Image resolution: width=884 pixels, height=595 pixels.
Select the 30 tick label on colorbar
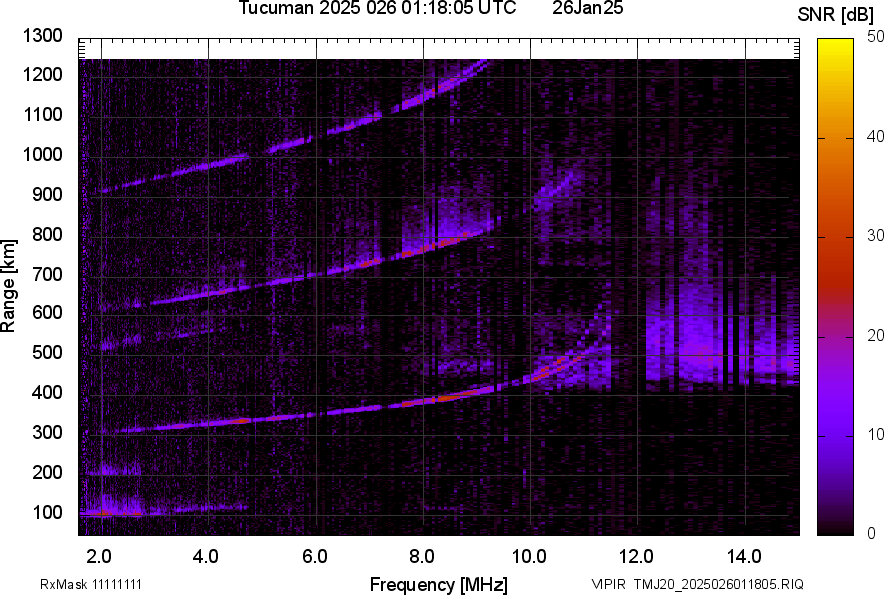[x=876, y=236]
